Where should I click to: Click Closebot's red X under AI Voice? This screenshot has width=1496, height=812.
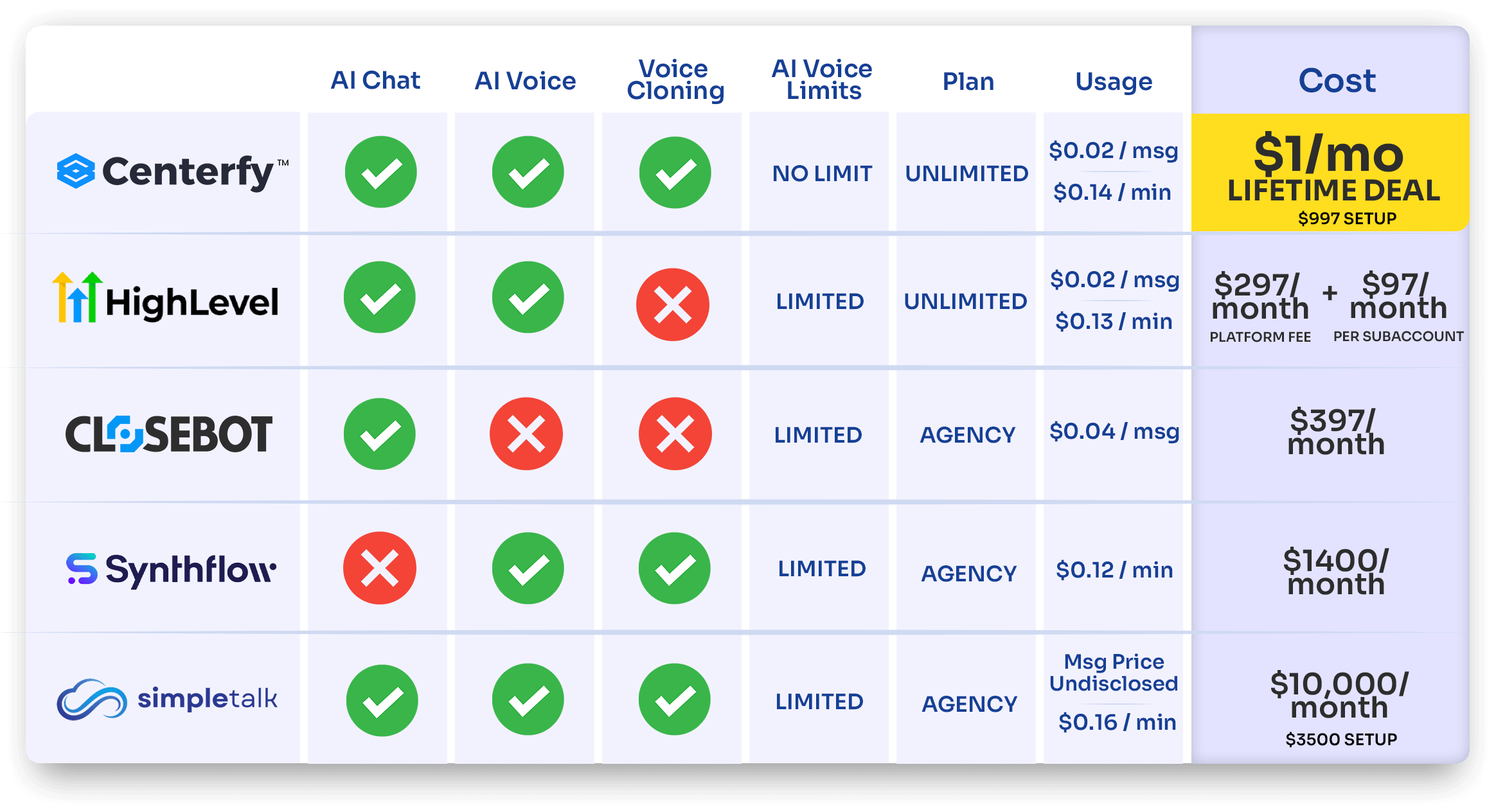pos(526,434)
